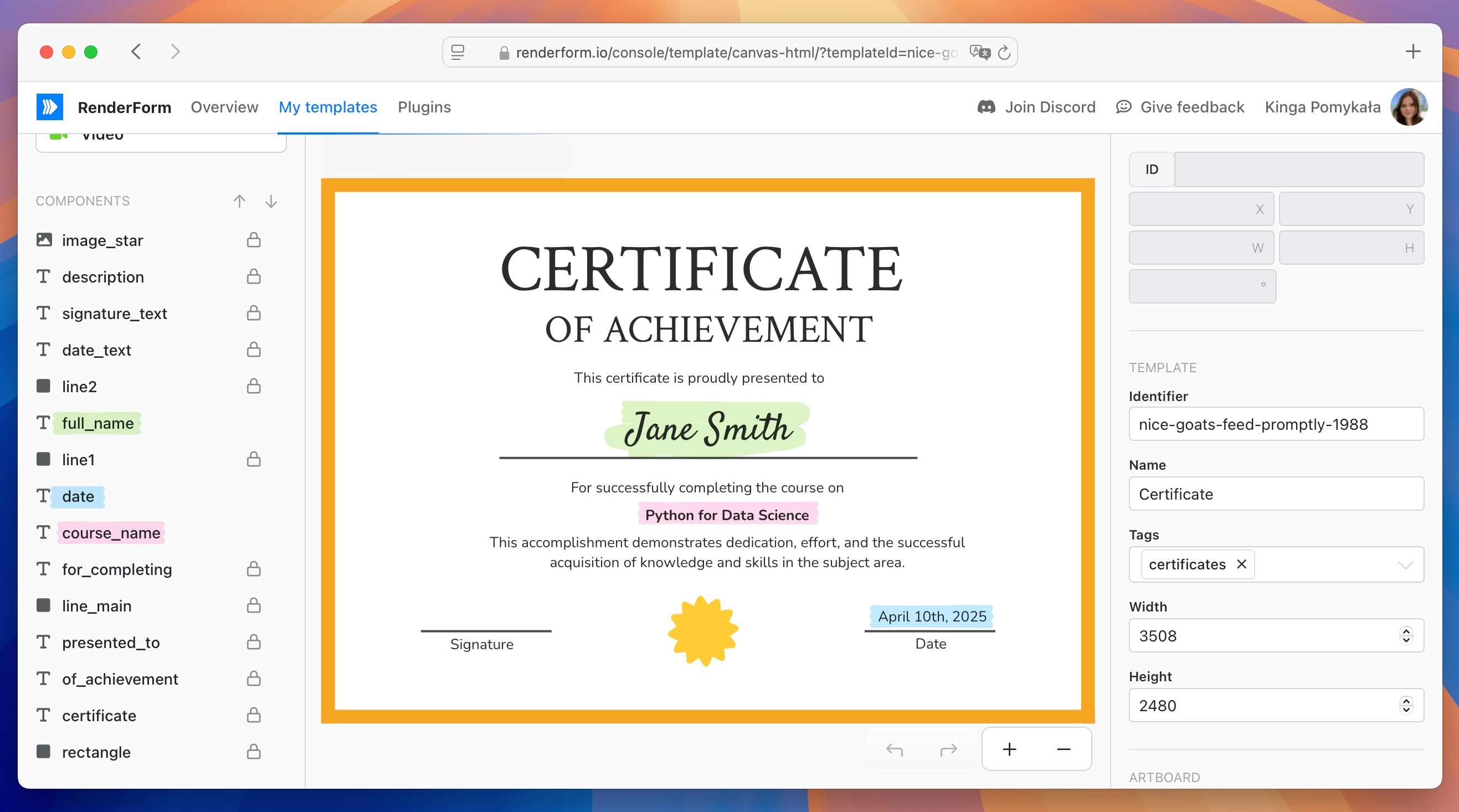Select the certificate component row

[x=99, y=715]
